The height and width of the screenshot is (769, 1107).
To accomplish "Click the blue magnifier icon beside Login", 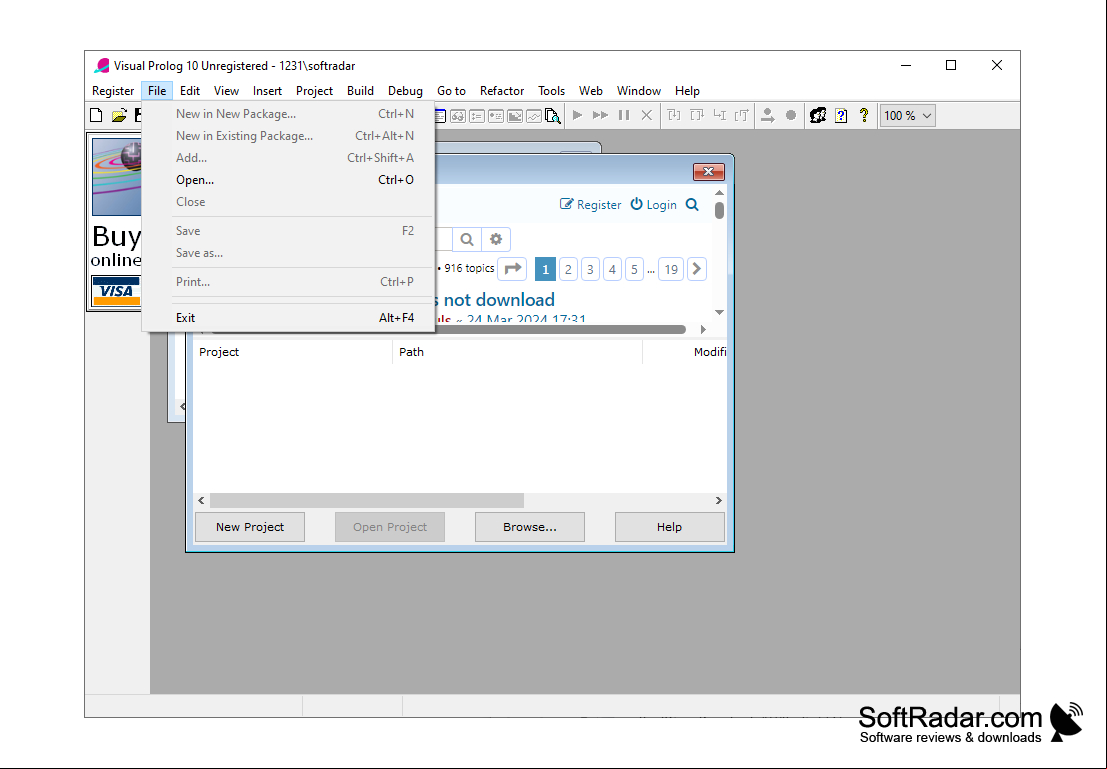I will [x=693, y=205].
